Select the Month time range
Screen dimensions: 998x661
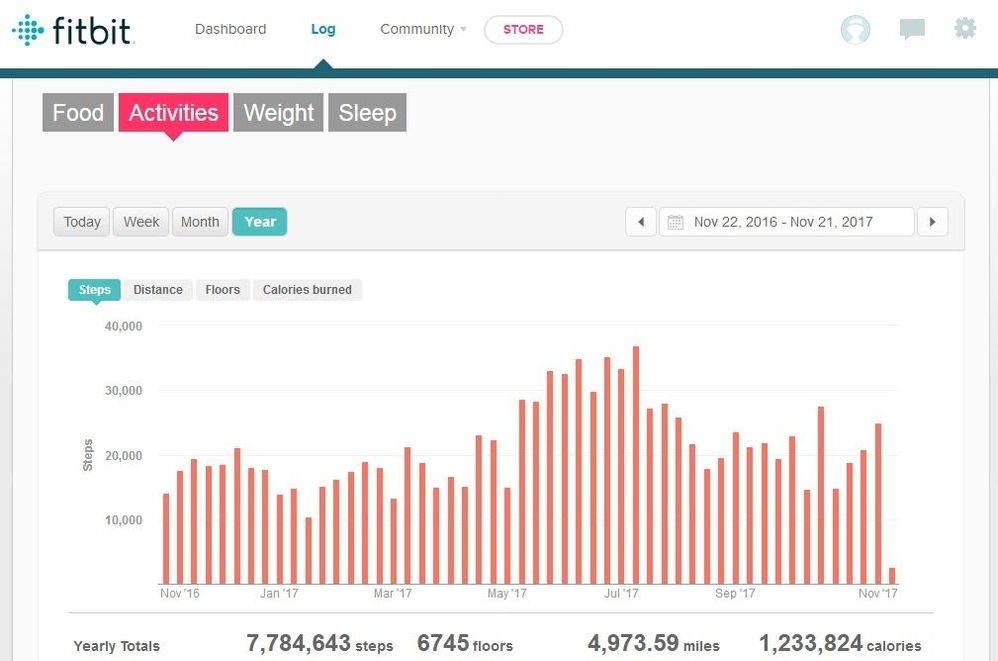200,222
